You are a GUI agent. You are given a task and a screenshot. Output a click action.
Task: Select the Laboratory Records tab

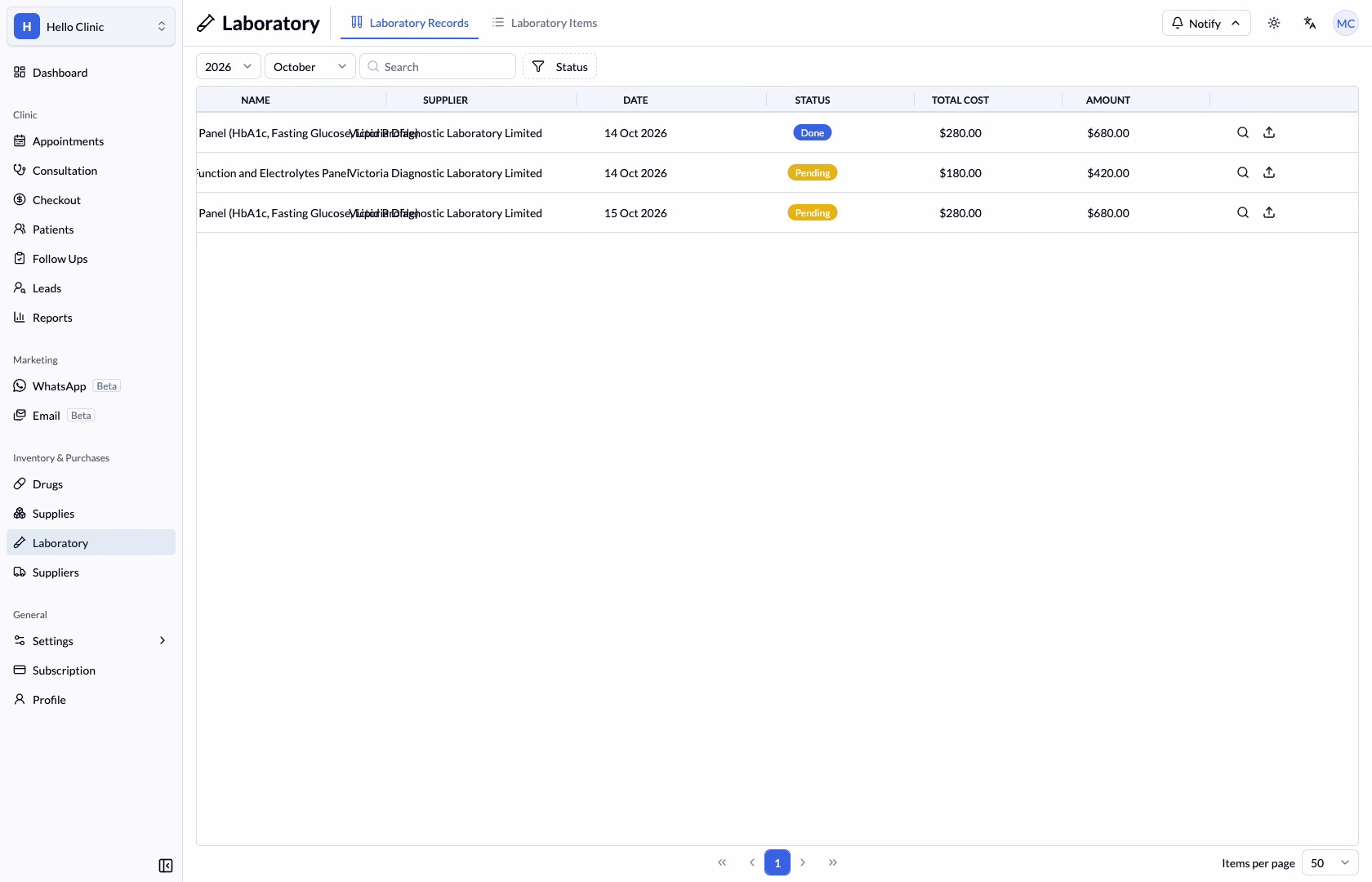click(410, 23)
